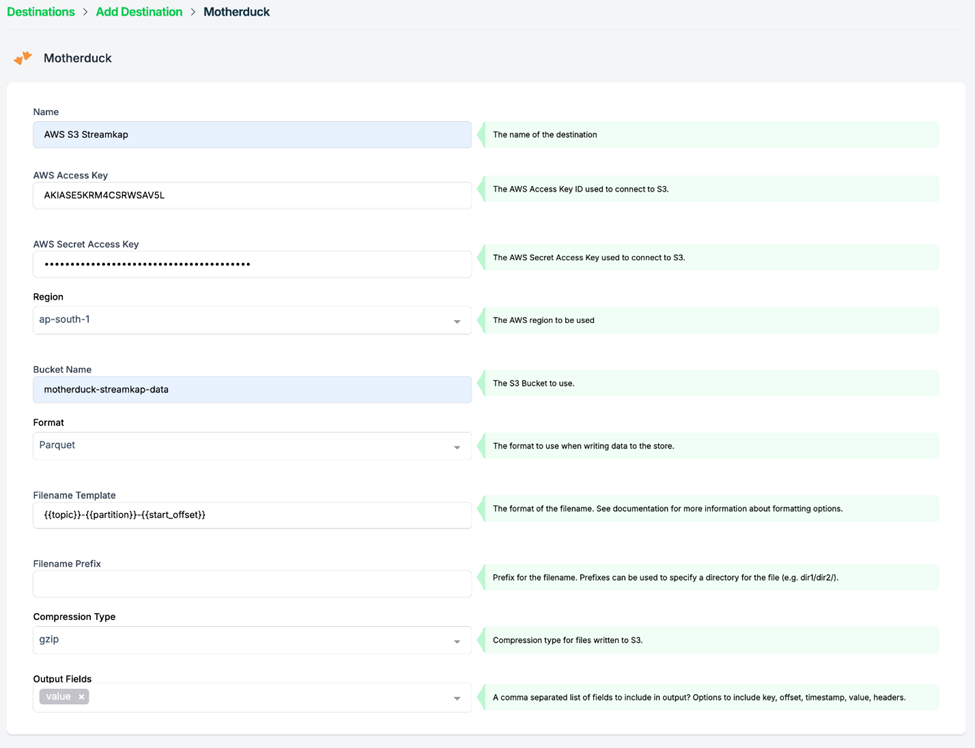Image resolution: width=975 pixels, height=748 pixels.
Task: Click the Motherduck page heading
Action: pyautogui.click(x=78, y=58)
